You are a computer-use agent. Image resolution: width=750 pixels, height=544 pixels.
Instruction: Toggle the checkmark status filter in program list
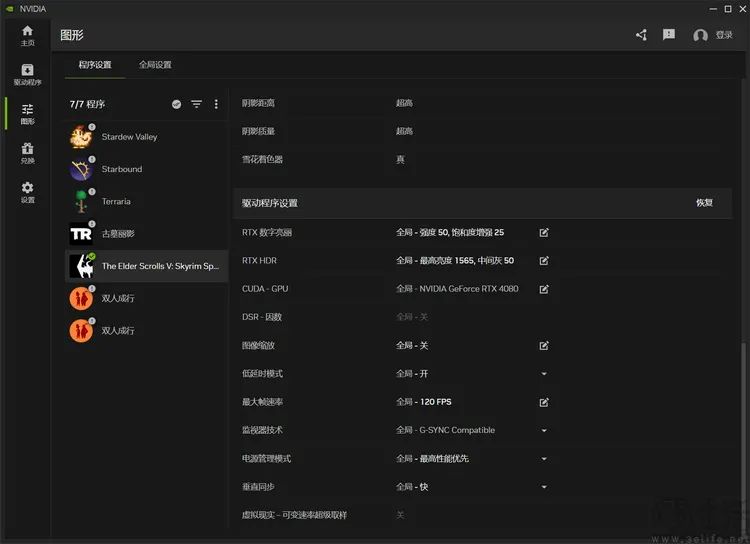177,104
